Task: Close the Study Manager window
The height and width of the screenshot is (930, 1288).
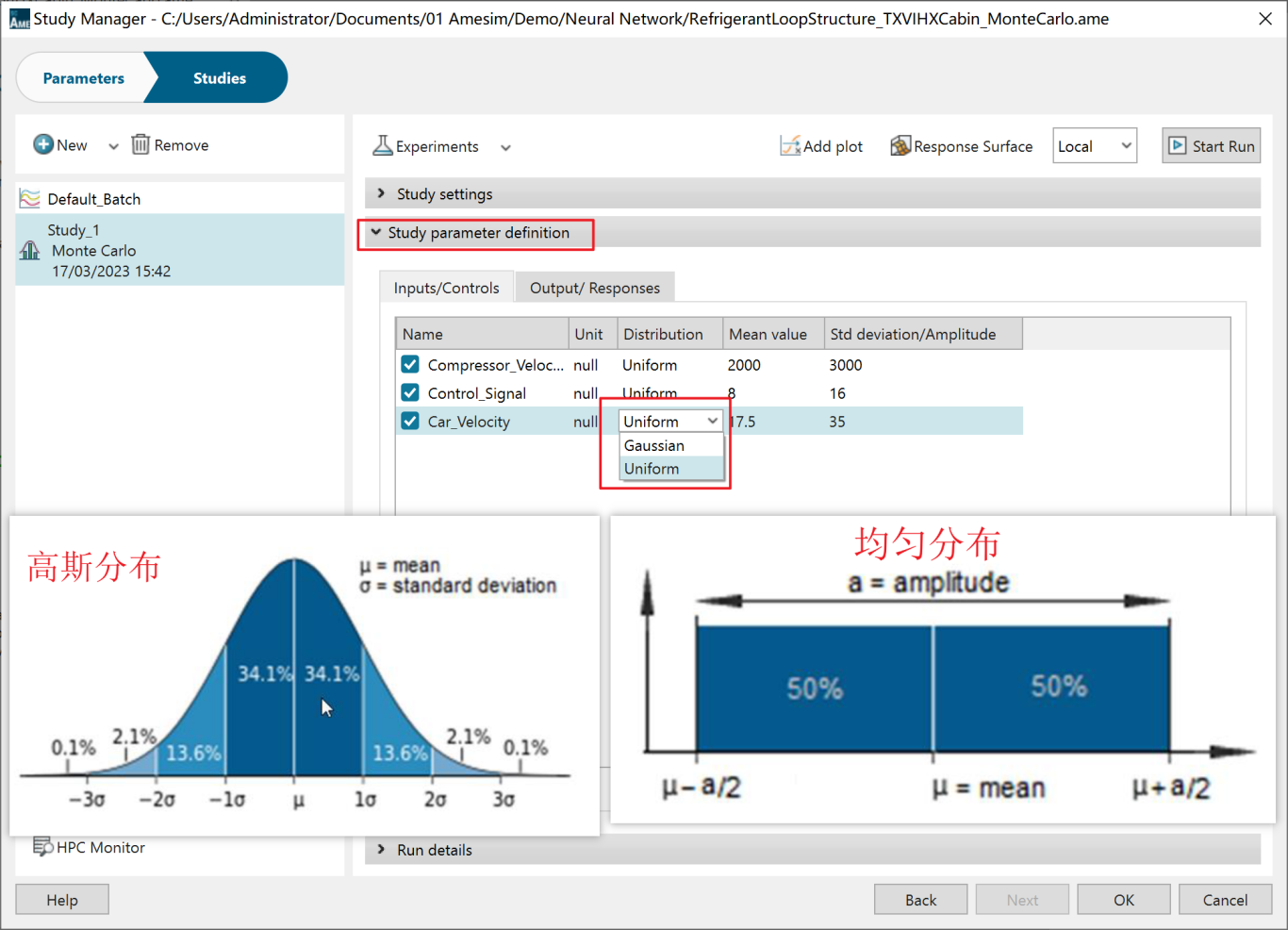Action: click(x=1265, y=19)
